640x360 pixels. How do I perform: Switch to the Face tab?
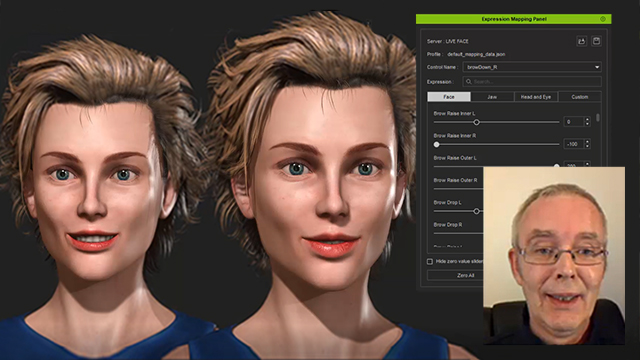[449, 97]
